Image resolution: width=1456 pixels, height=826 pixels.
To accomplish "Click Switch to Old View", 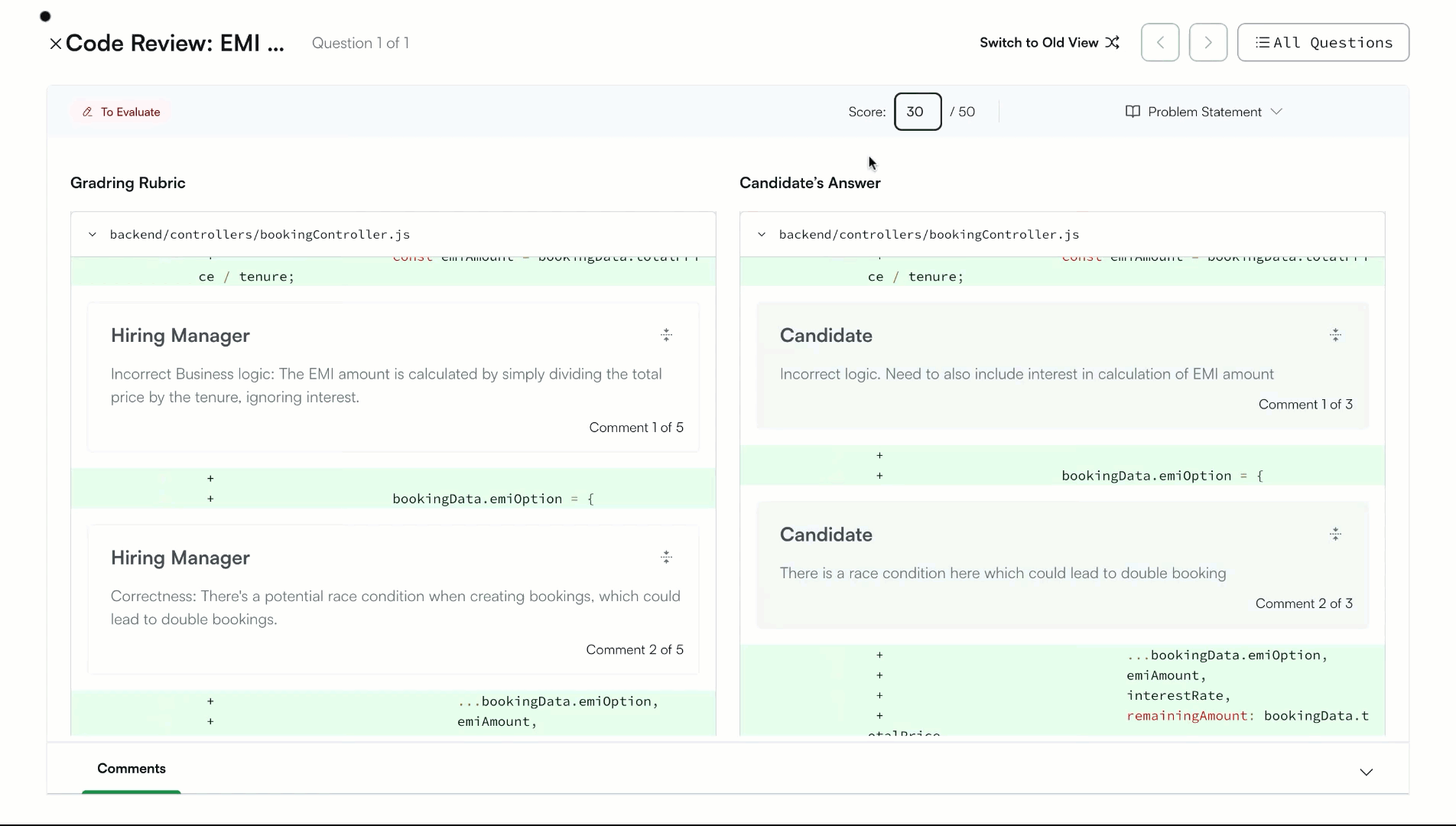I will [1038, 42].
